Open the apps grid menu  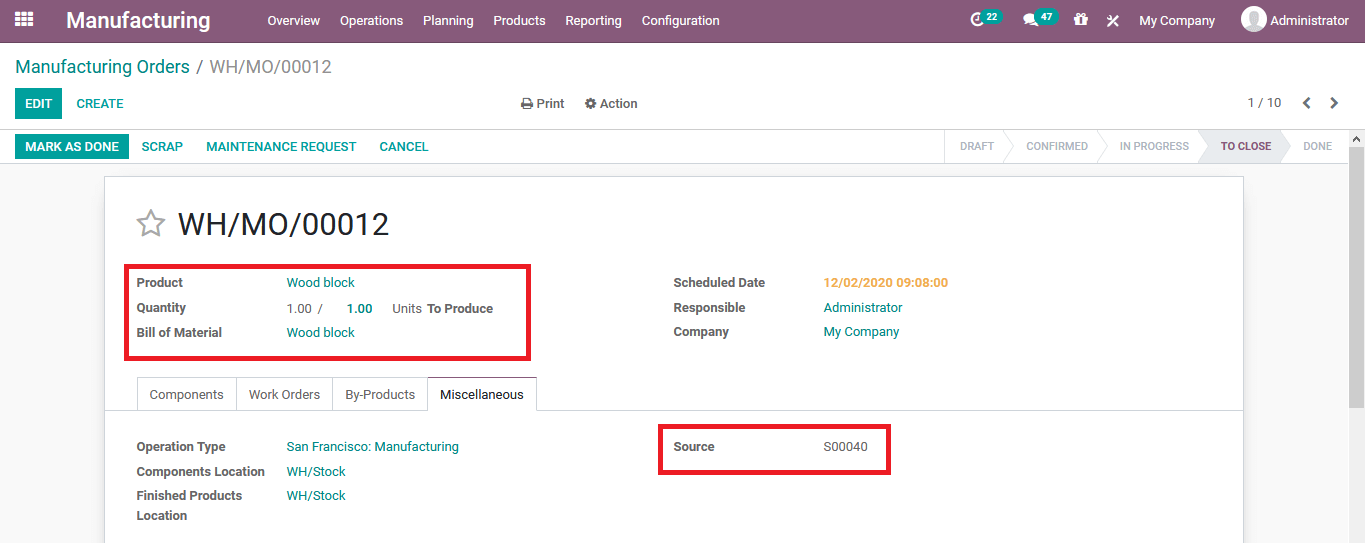pos(24,20)
